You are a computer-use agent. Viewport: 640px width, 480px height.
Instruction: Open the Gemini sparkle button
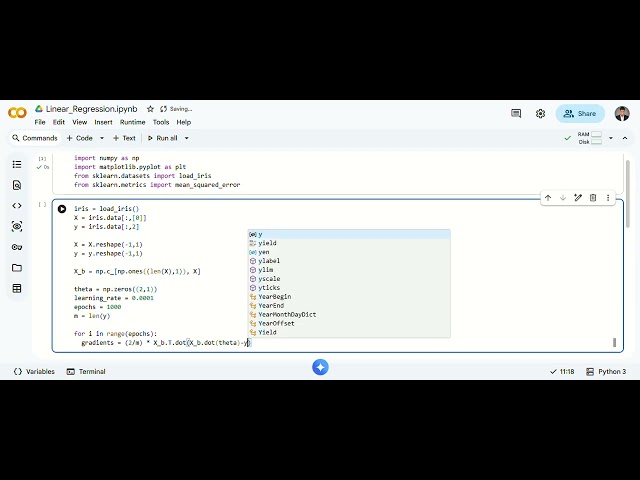320,367
